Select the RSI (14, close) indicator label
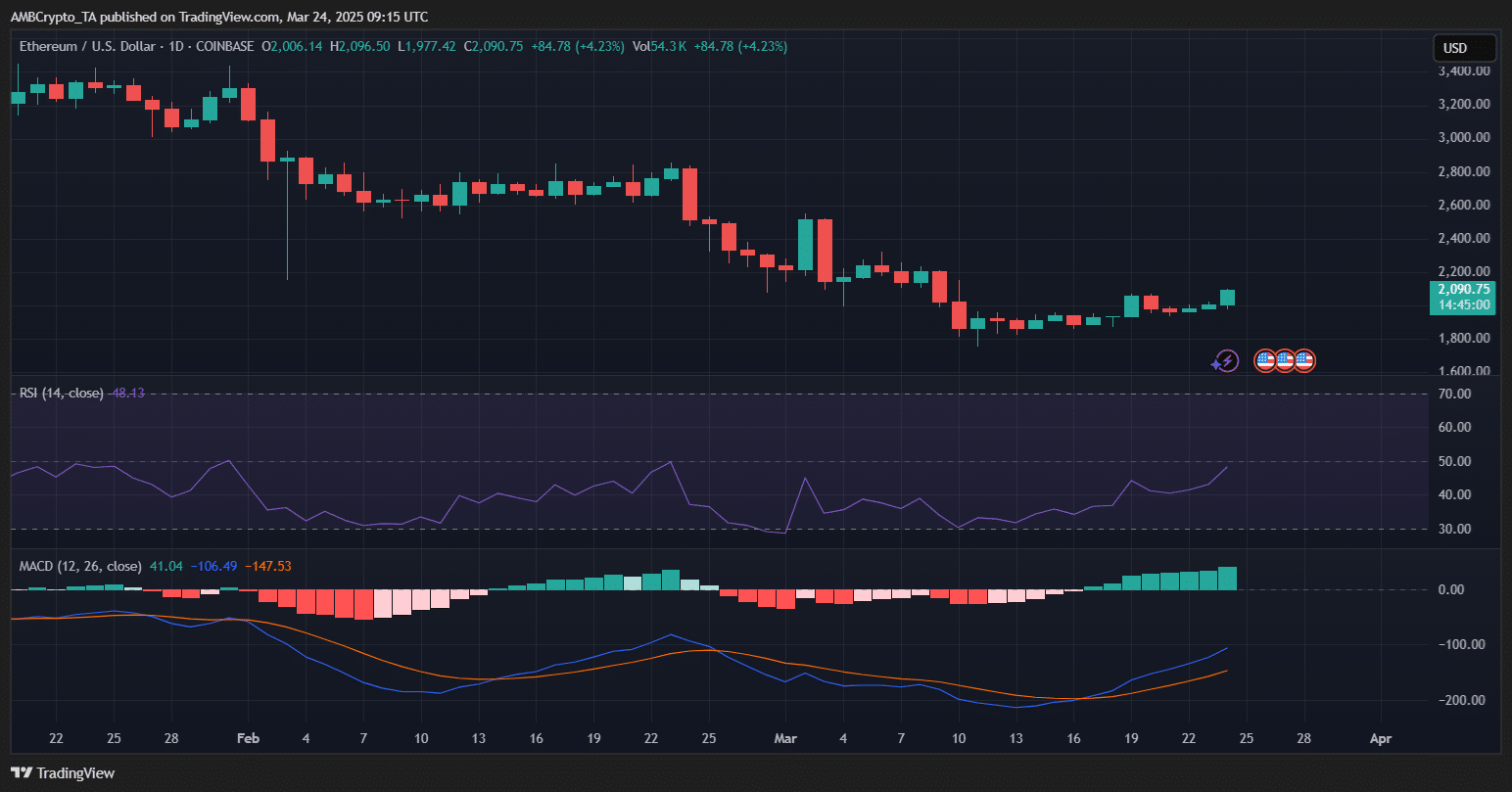This screenshot has height=792, width=1512. coord(61,393)
